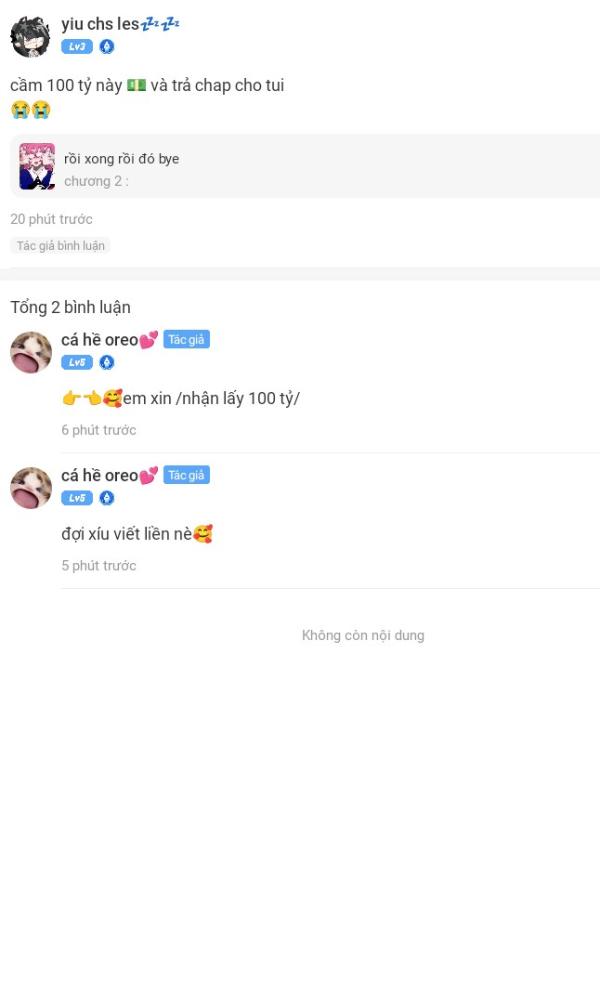Tap medal icon on first reply
The image size is (600, 1007).
[x=107, y=362]
